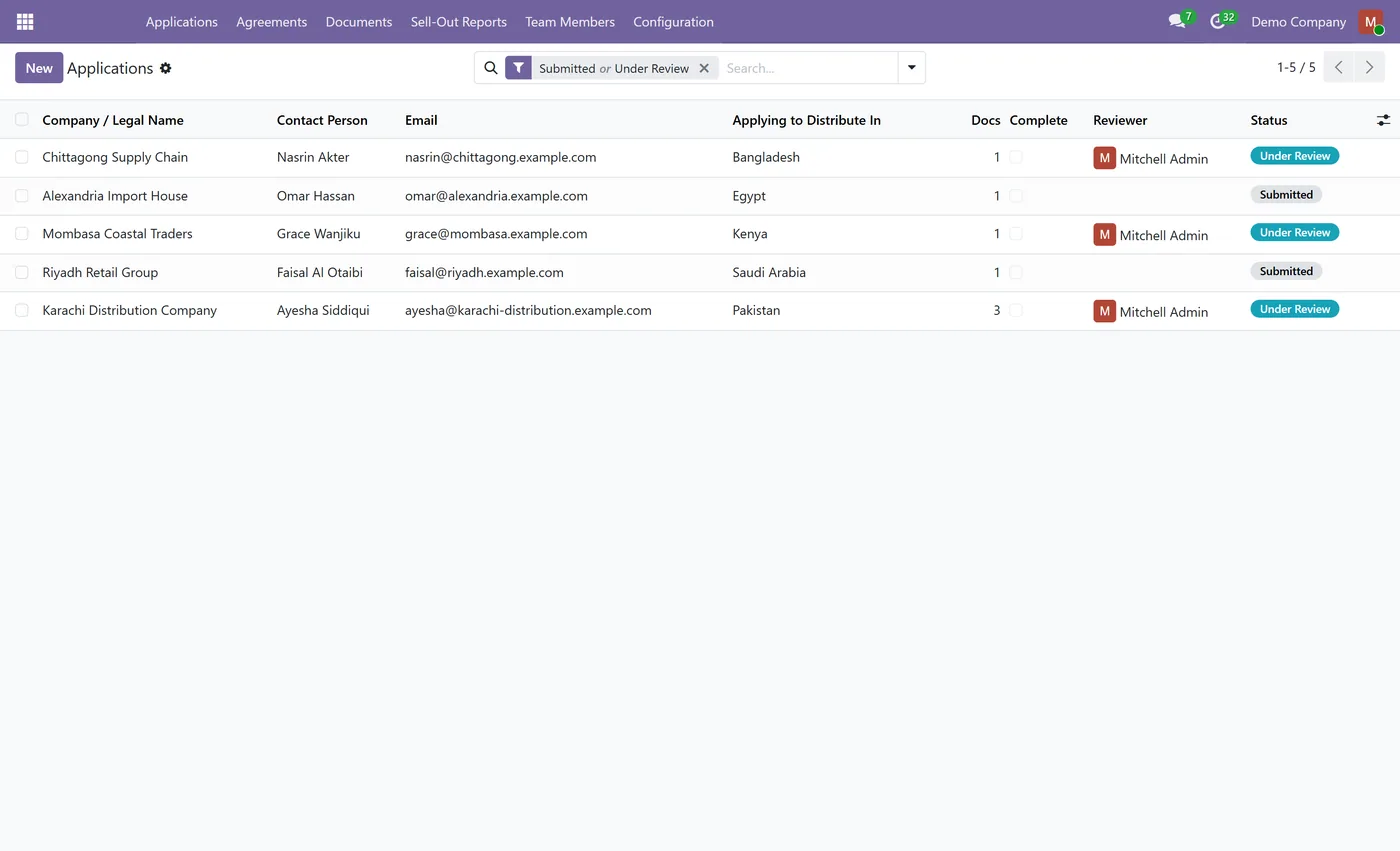Open the Team Members menu
This screenshot has height=851, width=1400.
coord(570,22)
